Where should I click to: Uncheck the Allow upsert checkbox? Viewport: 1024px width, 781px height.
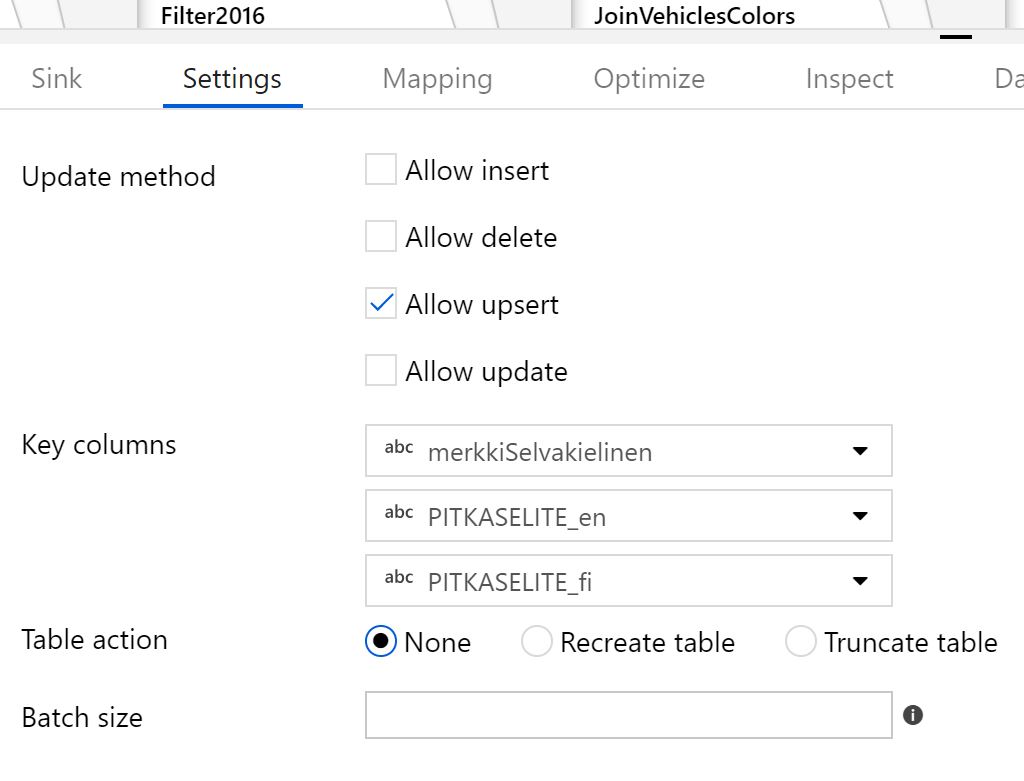(381, 304)
